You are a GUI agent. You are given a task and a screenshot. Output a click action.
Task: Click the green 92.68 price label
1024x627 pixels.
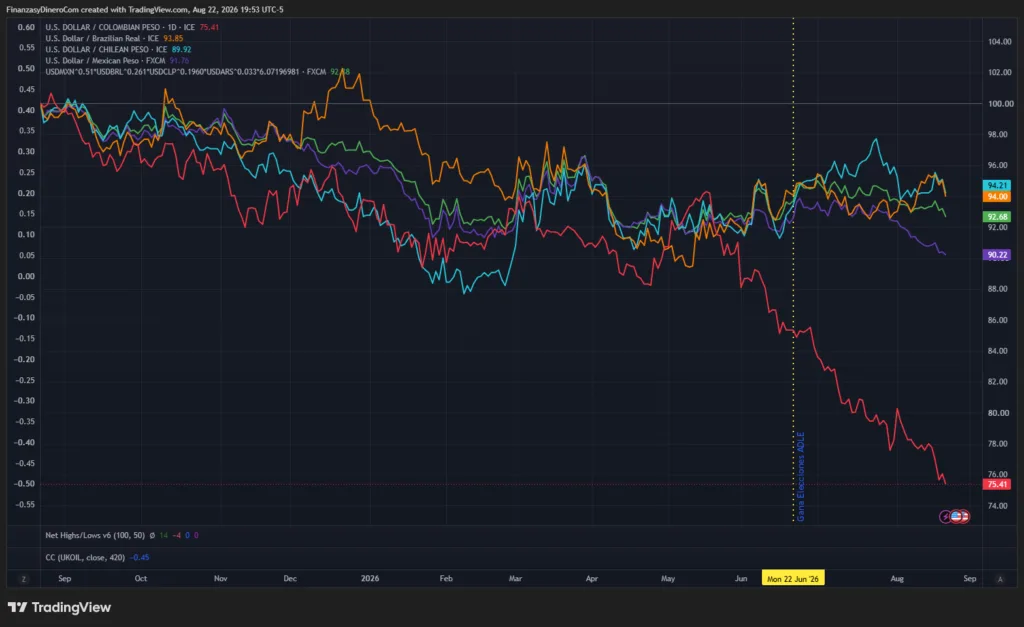point(997,217)
